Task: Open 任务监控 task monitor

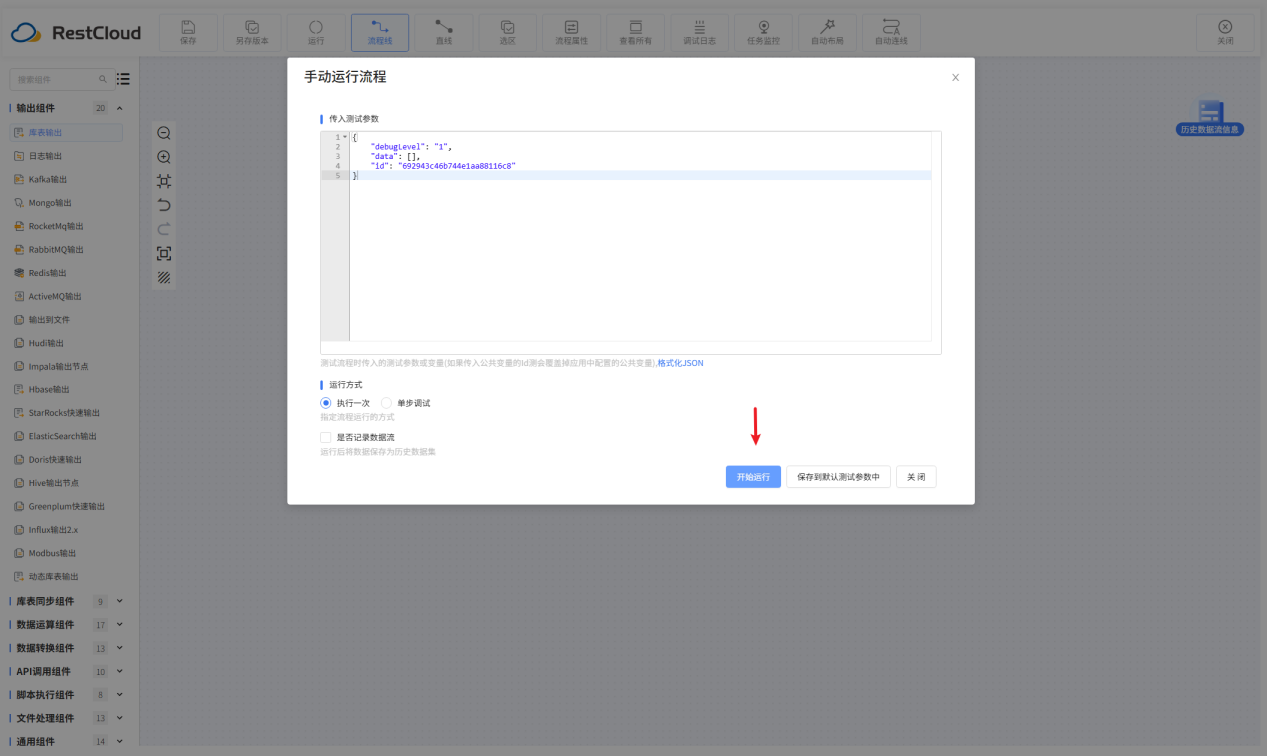Action: [764, 32]
